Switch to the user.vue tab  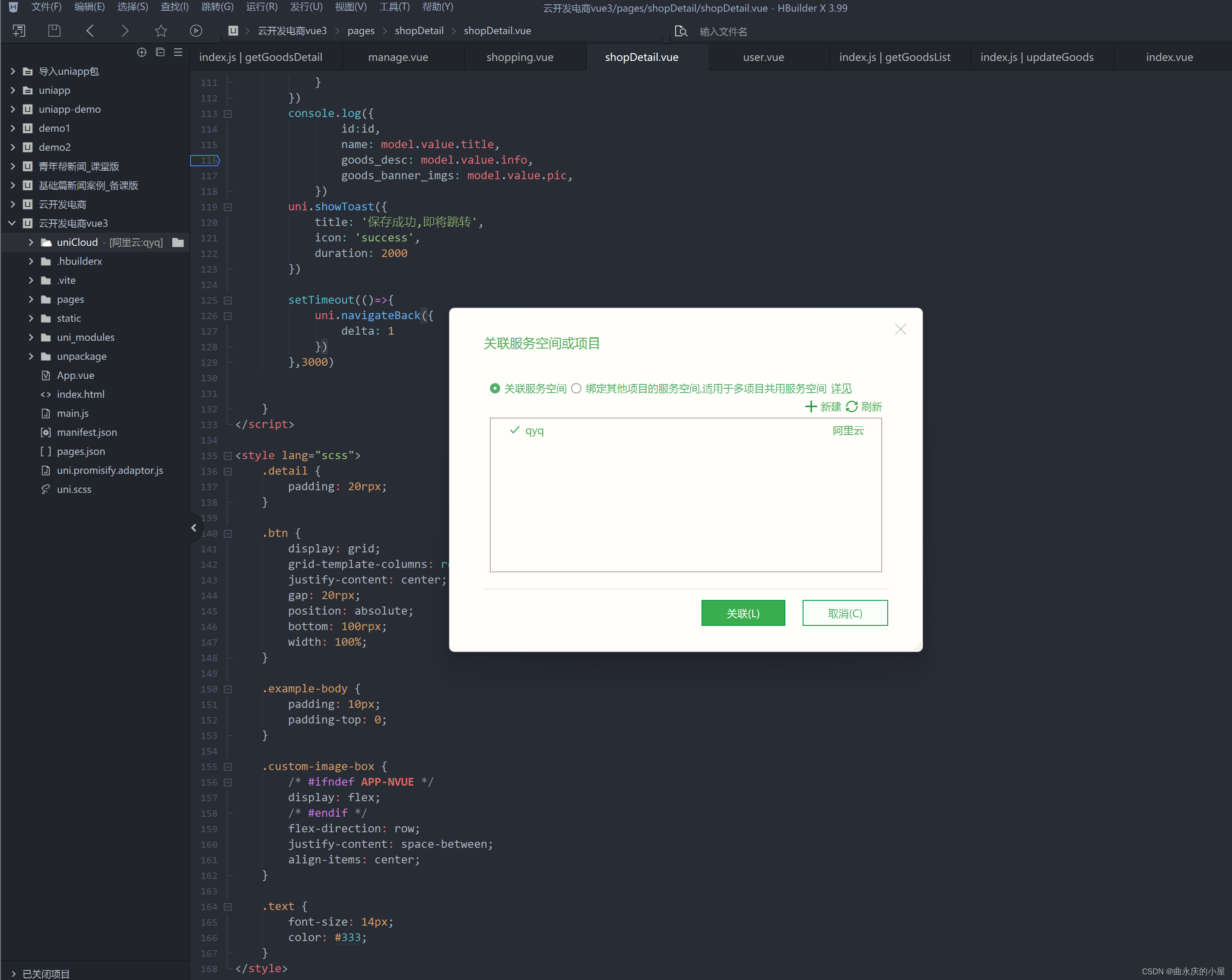pyautogui.click(x=763, y=57)
